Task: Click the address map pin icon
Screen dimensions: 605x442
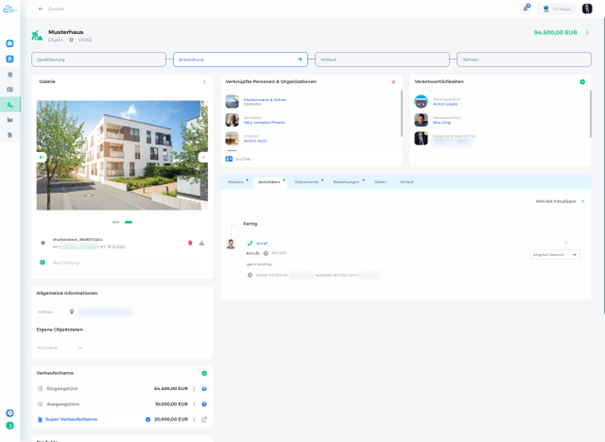Action: 72,312
